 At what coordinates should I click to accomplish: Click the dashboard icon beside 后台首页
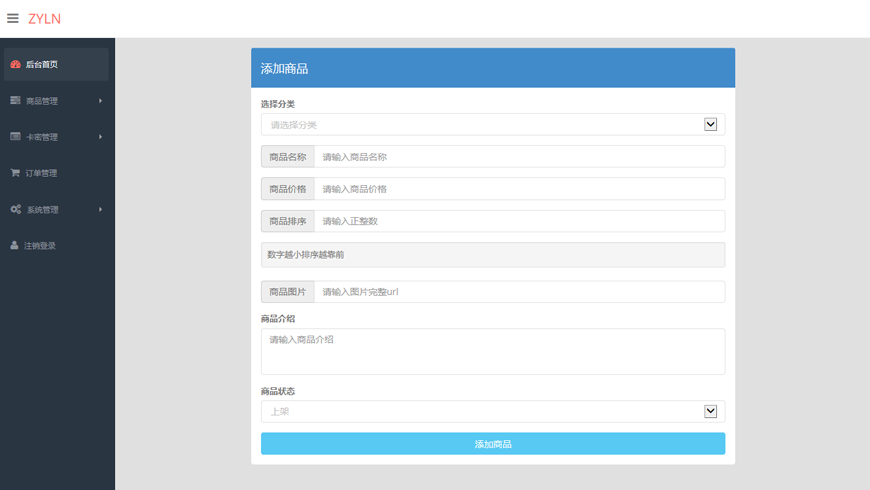point(15,64)
